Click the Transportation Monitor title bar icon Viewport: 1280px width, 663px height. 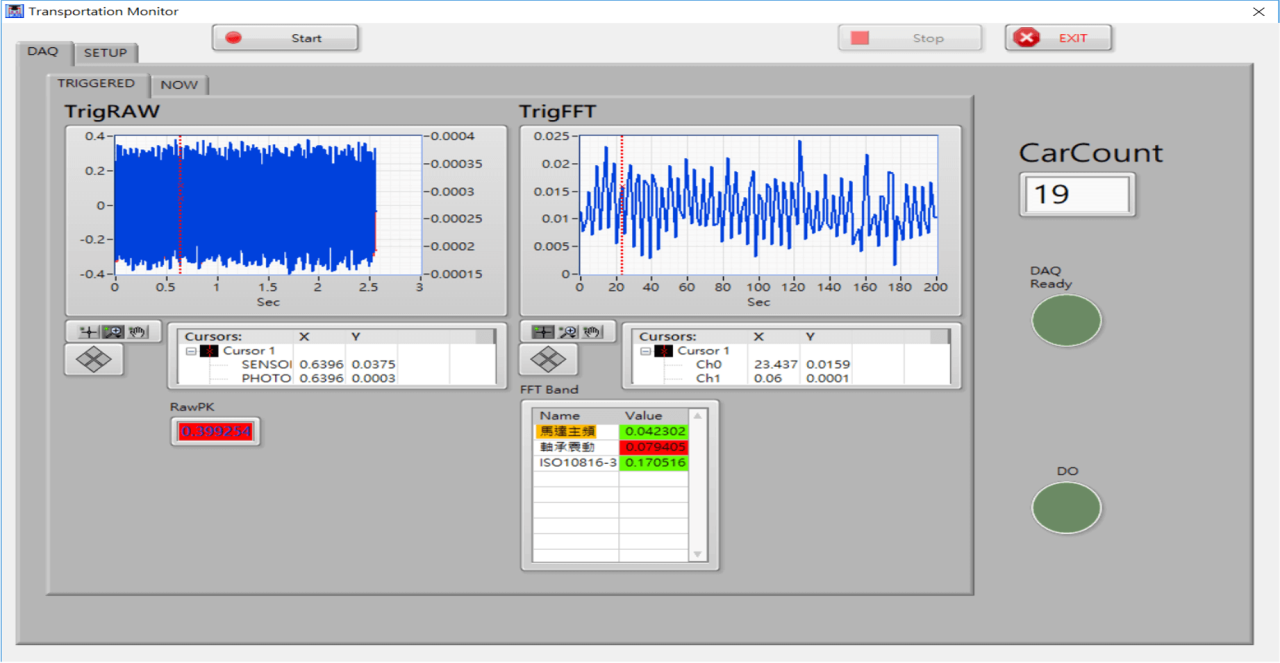(15, 11)
